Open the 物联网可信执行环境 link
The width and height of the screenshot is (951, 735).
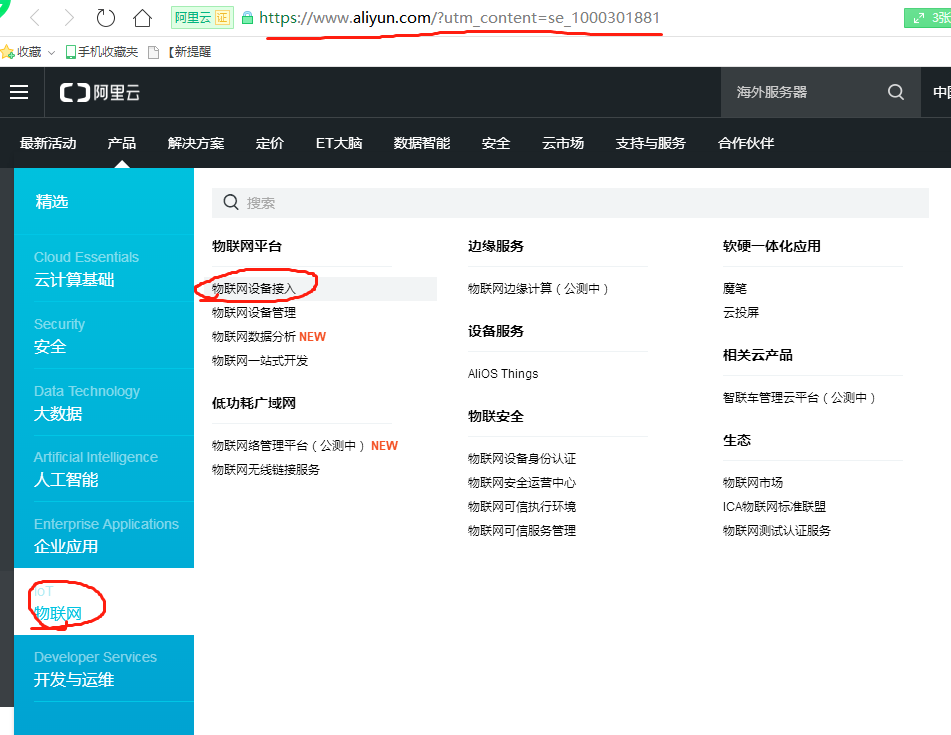coord(522,506)
